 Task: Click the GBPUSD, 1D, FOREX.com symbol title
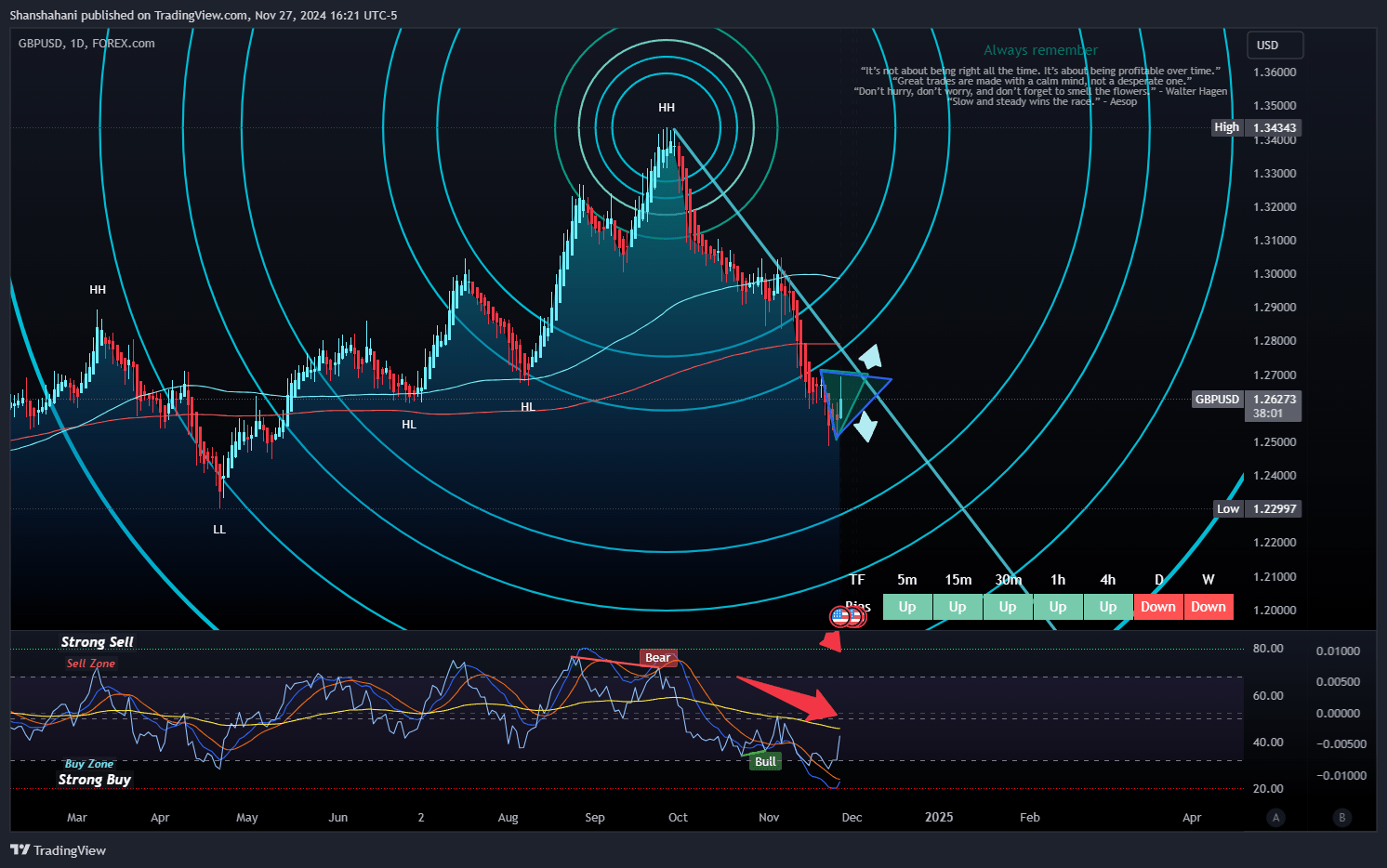(86, 43)
